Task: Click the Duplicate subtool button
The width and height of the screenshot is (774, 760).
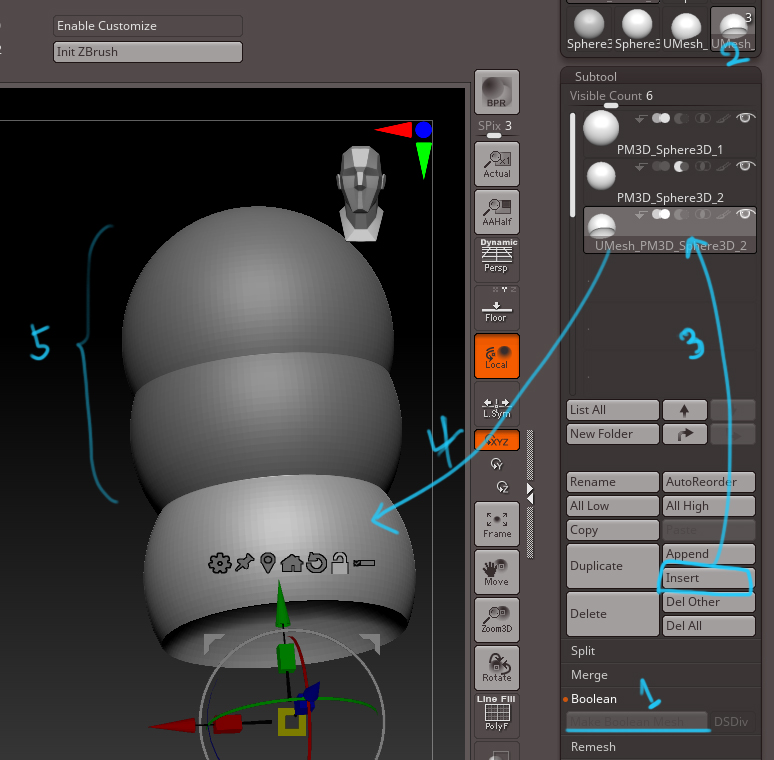Action: pos(613,566)
